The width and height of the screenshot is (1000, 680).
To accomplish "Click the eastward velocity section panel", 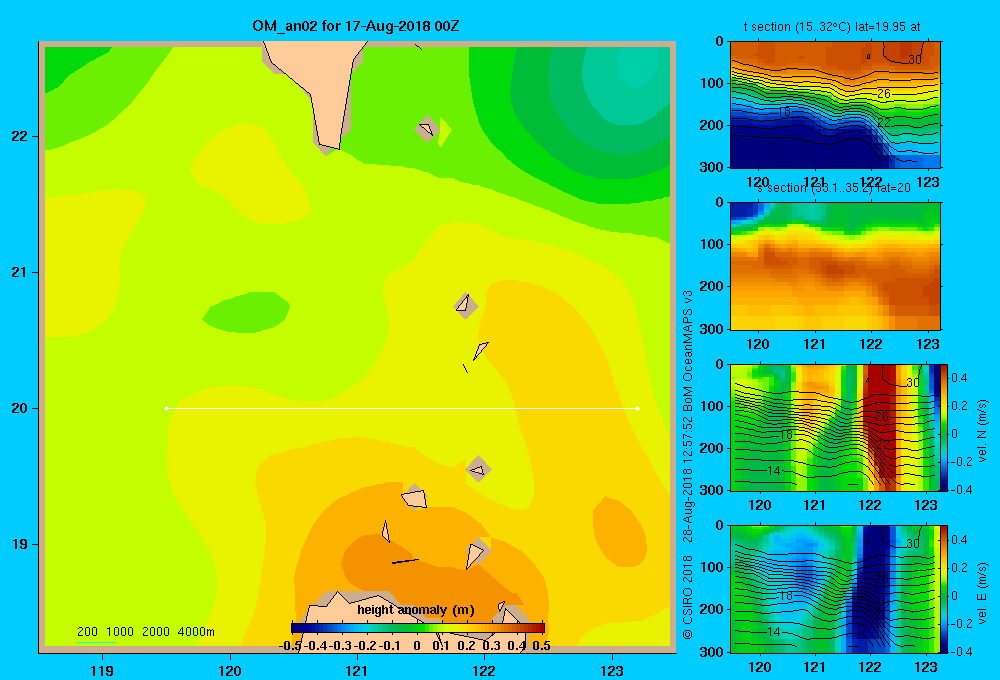I will click(x=835, y=589).
